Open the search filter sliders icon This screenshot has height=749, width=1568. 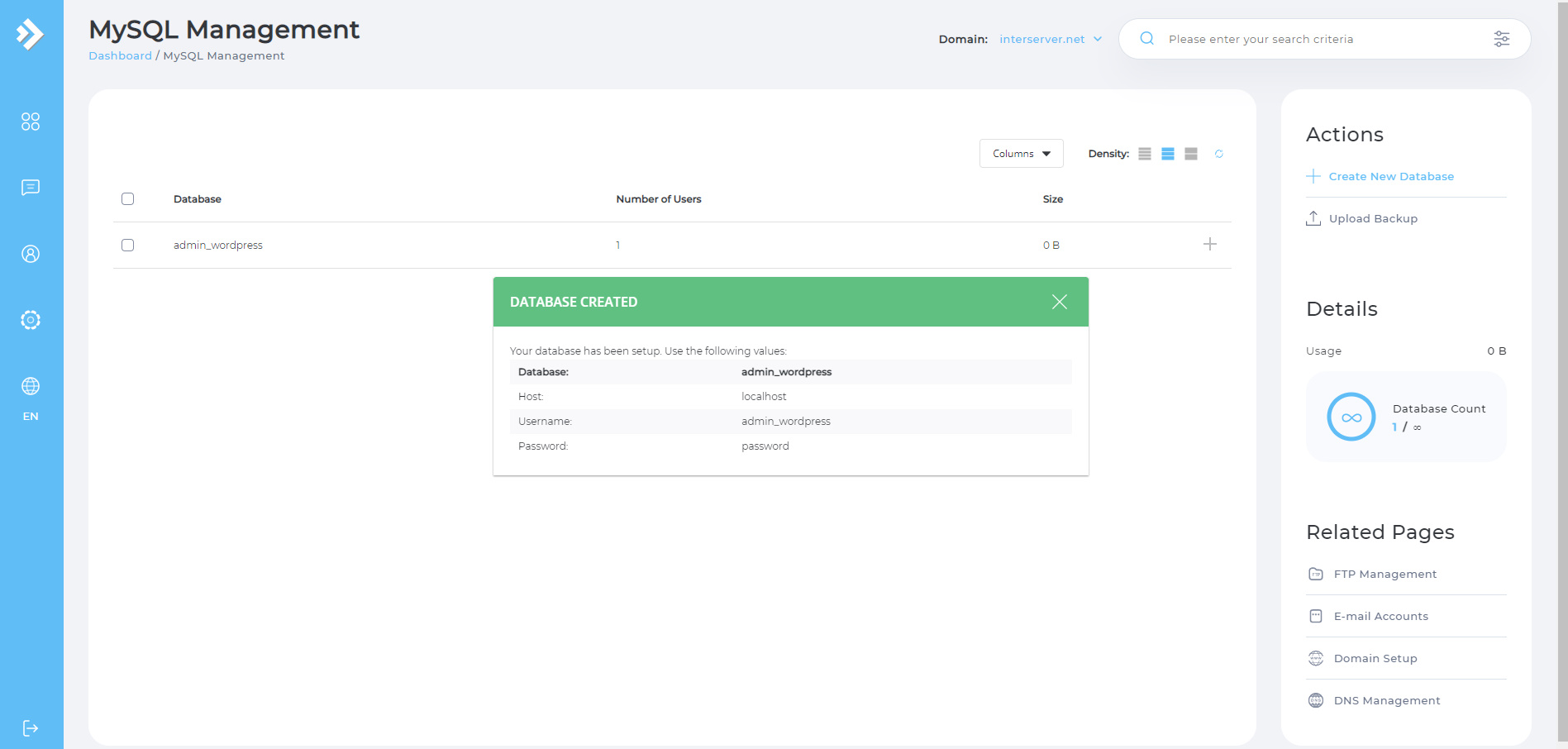1502,39
